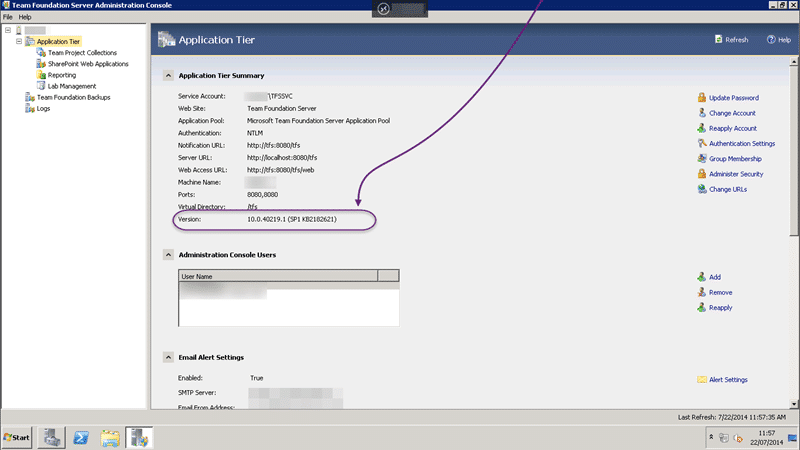This screenshot has width=800, height=450.
Task: Click the Help link in header
Action: coord(784,40)
